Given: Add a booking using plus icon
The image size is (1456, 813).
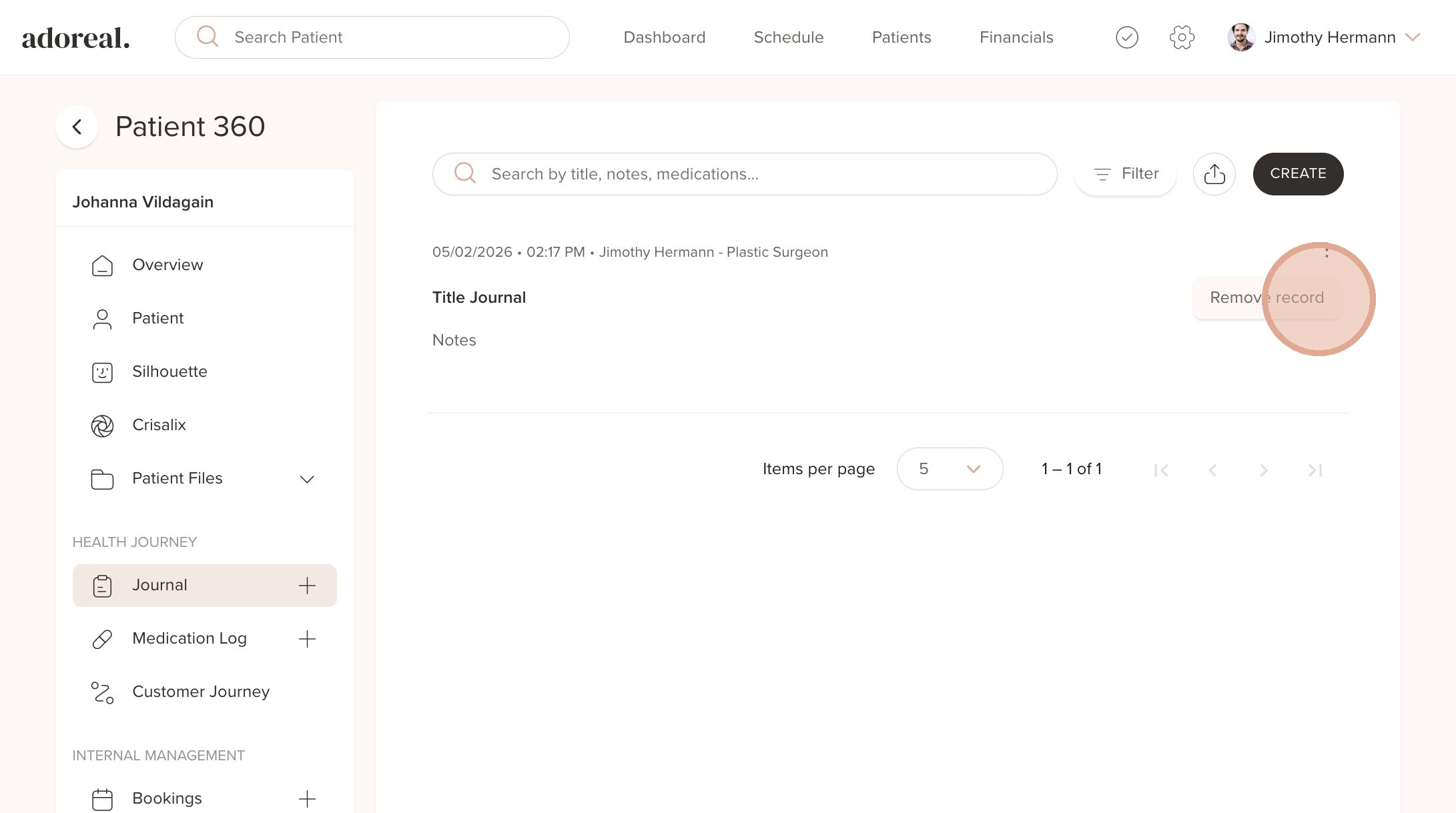Looking at the screenshot, I should 307,798.
